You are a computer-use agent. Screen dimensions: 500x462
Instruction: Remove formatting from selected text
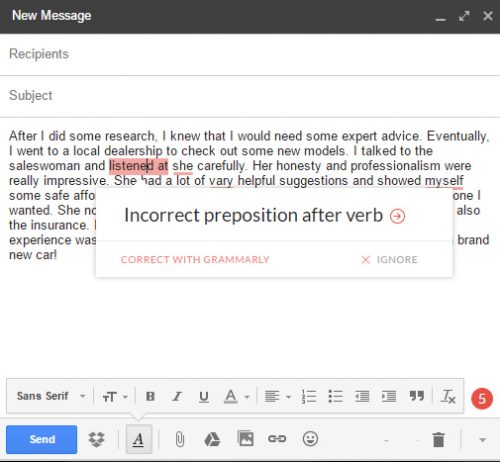point(448,396)
